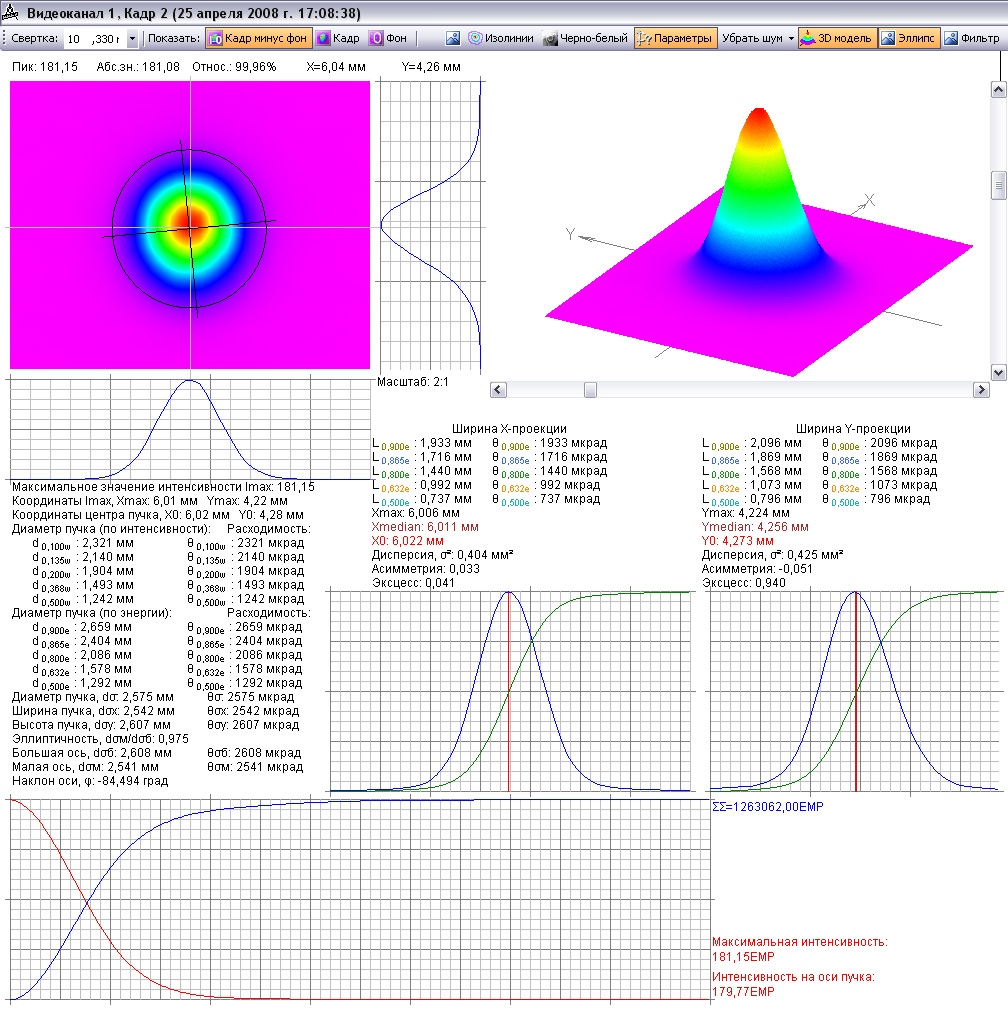Click the 2D beam intensity map center

[191, 227]
